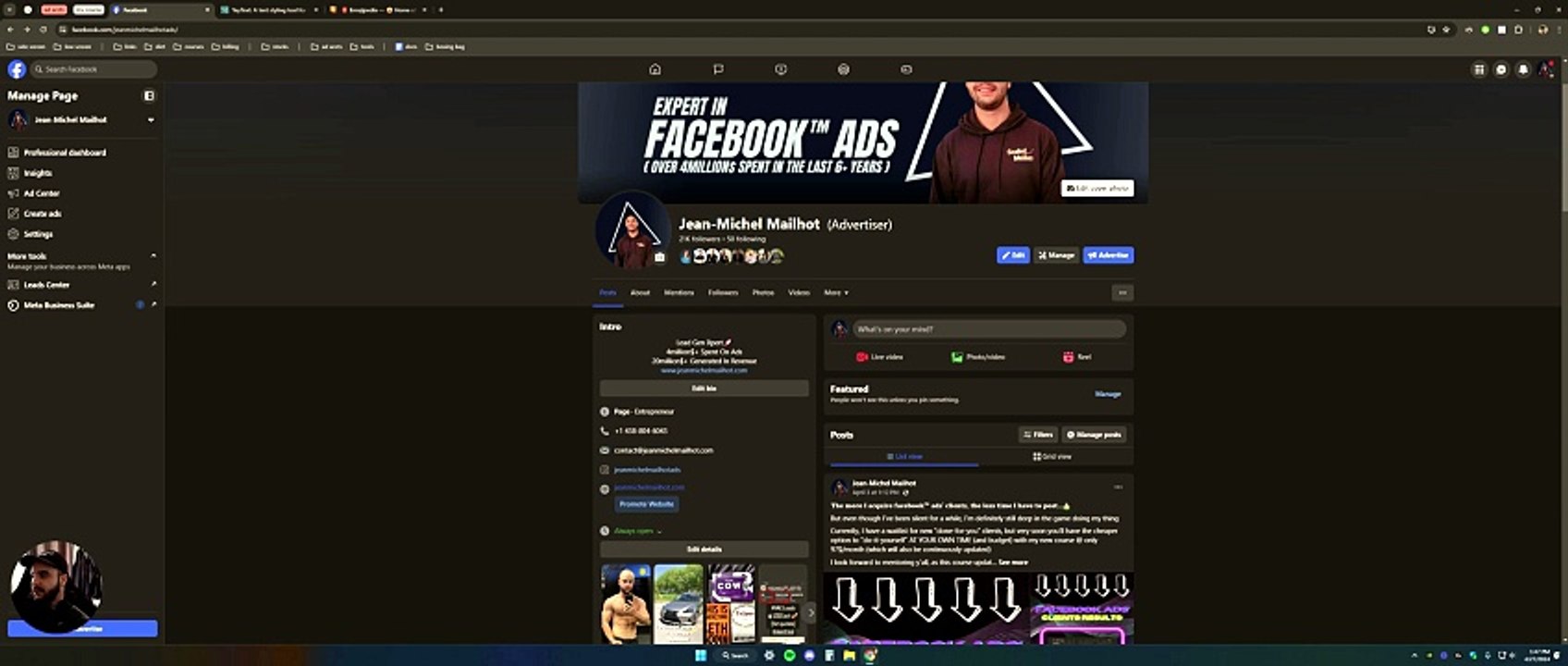The image size is (1568, 666).
Task: Open the account profile avatar menu
Action: (x=1546, y=69)
